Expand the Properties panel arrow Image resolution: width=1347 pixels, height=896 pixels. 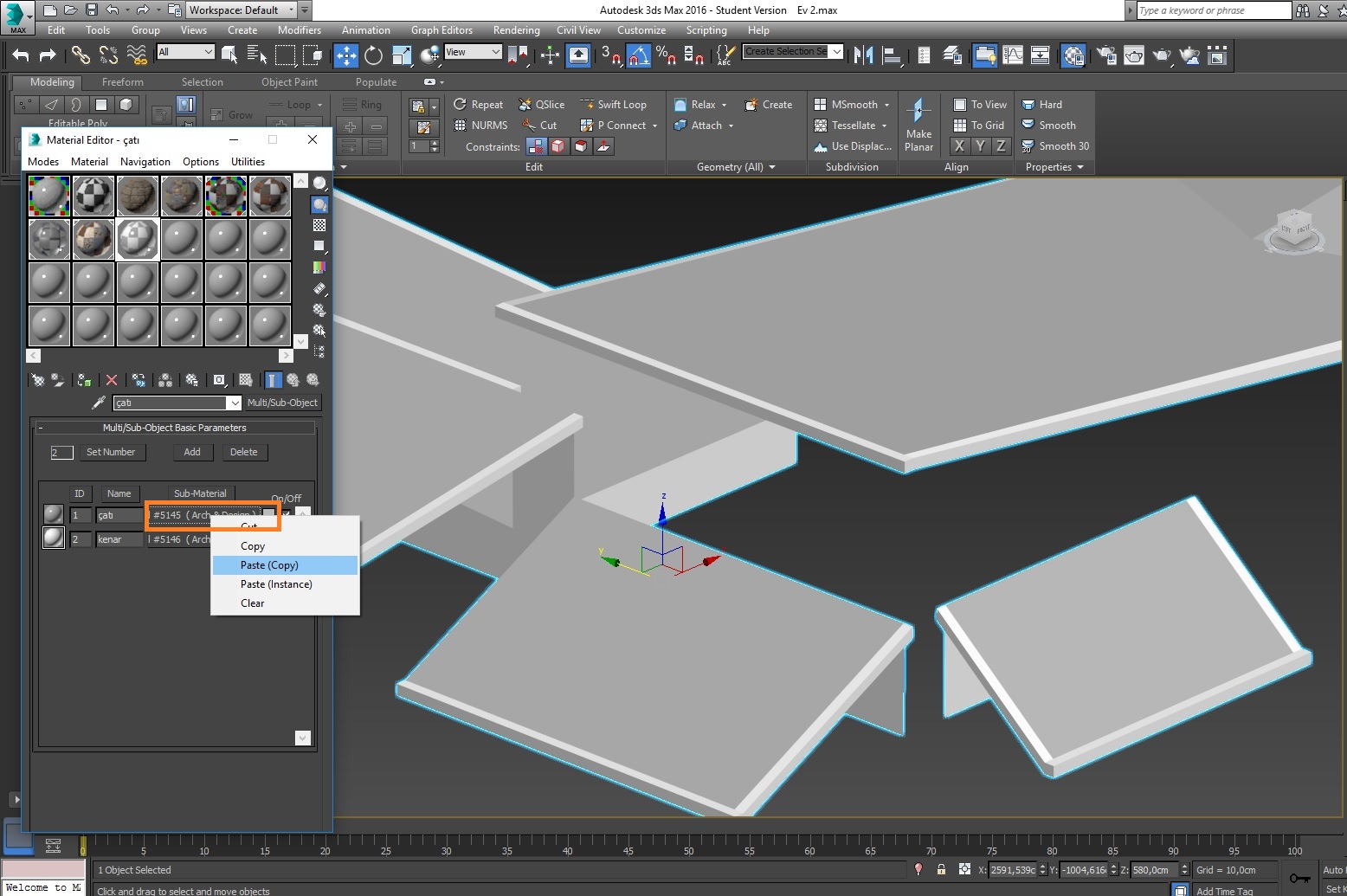(x=1080, y=167)
